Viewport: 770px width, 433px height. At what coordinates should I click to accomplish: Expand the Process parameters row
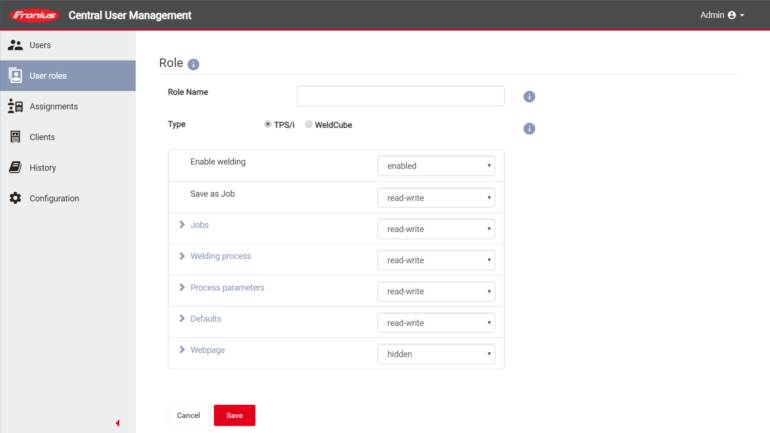point(182,287)
